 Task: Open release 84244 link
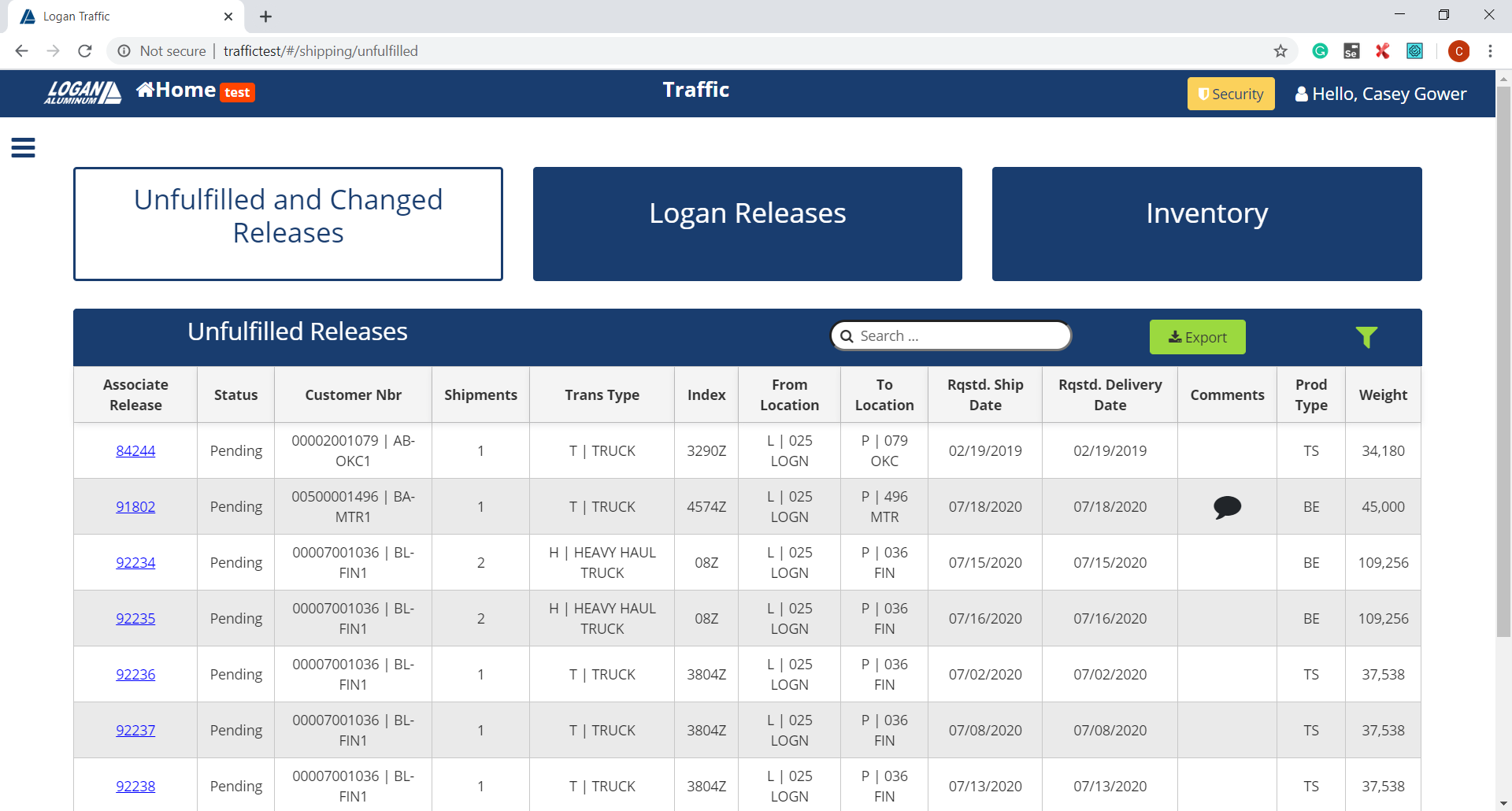tap(135, 451)
